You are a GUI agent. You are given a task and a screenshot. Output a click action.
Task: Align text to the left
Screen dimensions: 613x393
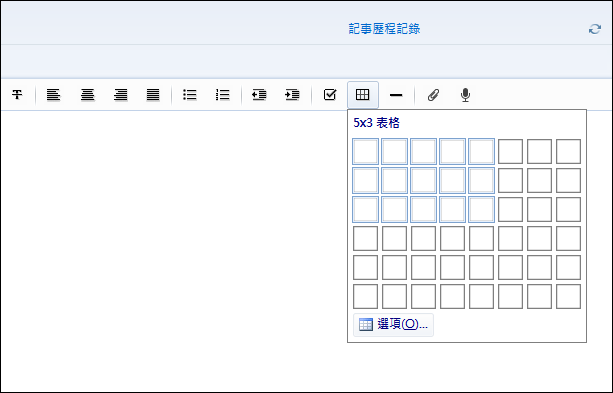click(x=54, y=95)
